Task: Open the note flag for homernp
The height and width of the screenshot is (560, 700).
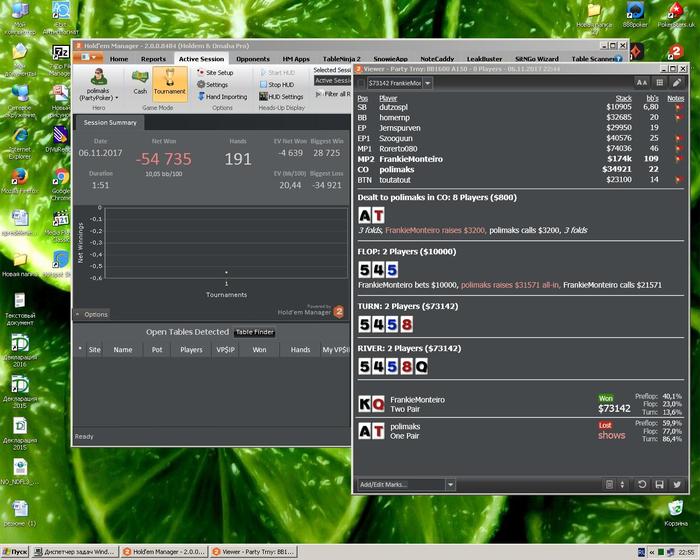Action: pyautogui.click(x=679, y=118)
